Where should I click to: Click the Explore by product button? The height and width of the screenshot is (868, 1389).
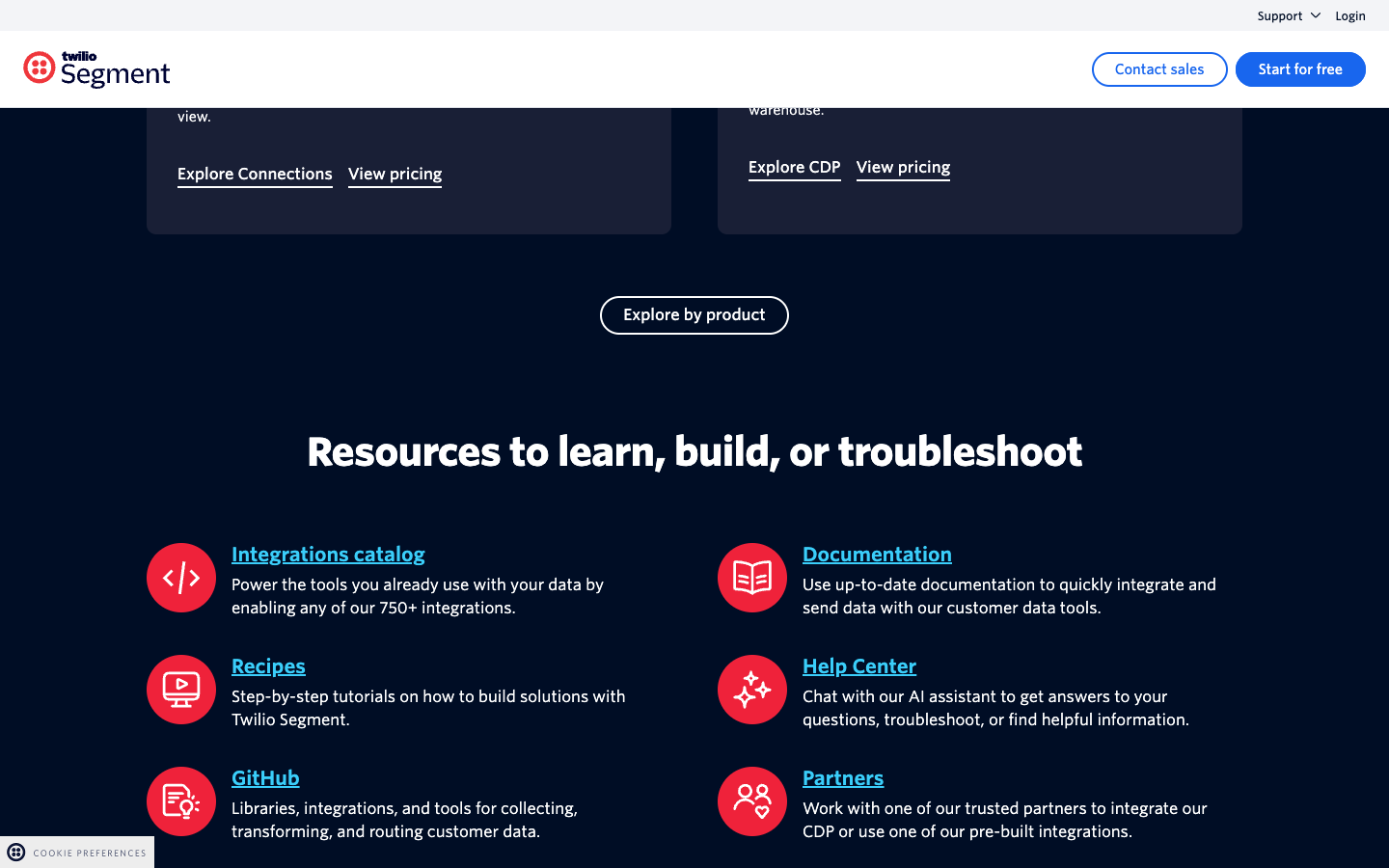point(694,315)
